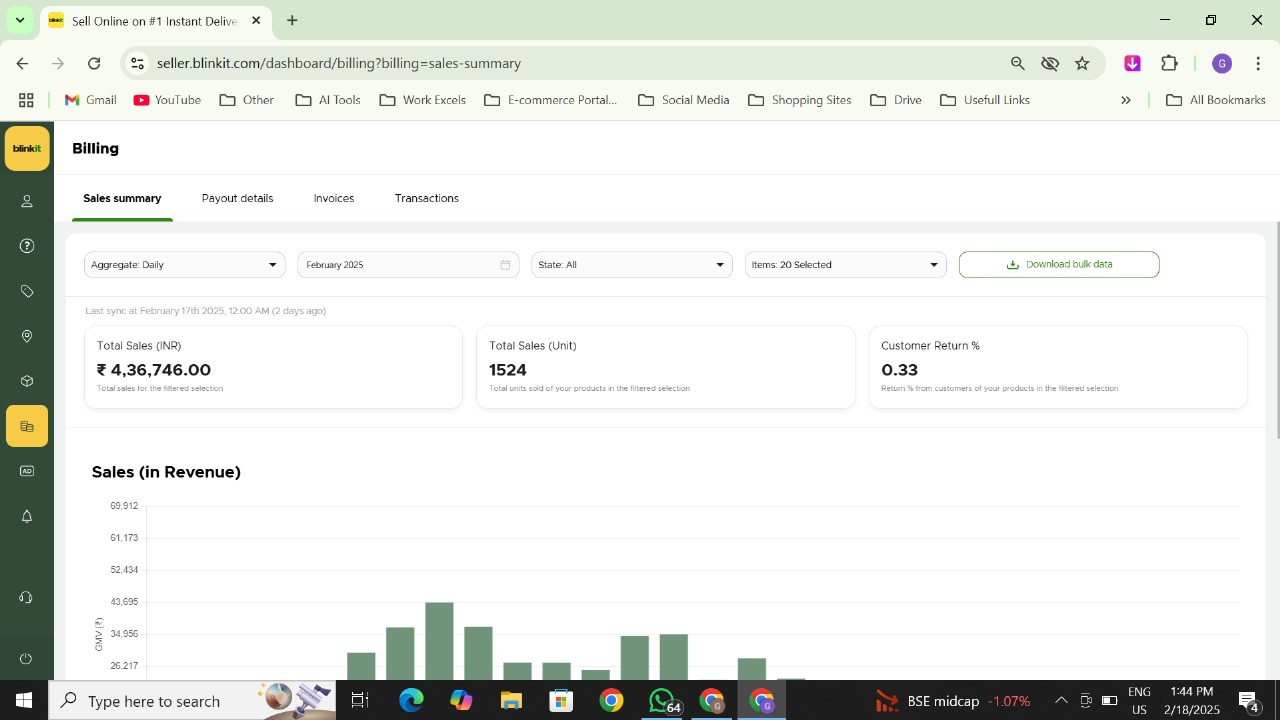Open the Transactions tab
Image resolution: width=1280 pixels, height=720 pixels.
pos(427,199)
